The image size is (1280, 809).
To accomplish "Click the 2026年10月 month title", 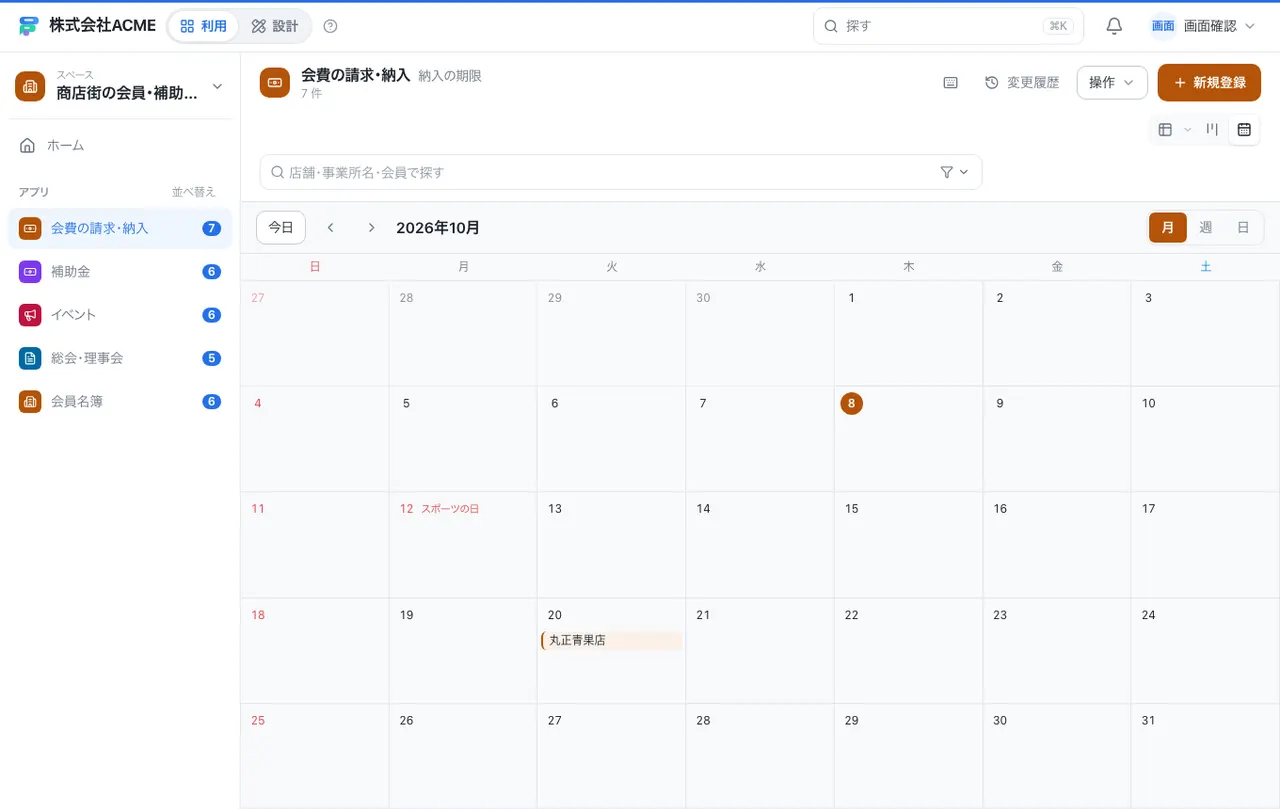I will click(x=438, y=228).
